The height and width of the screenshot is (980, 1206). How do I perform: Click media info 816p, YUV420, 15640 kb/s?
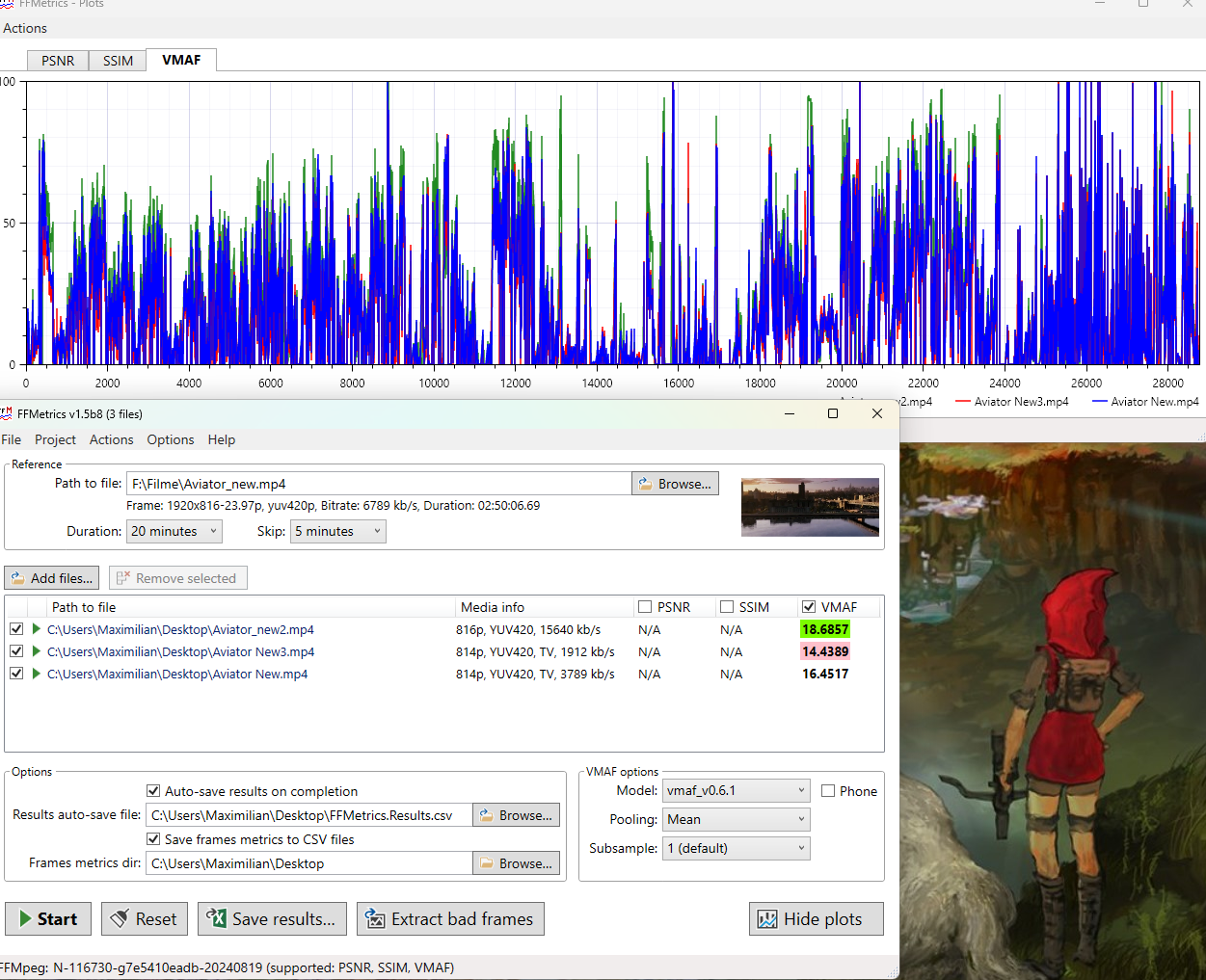(528, 629)
